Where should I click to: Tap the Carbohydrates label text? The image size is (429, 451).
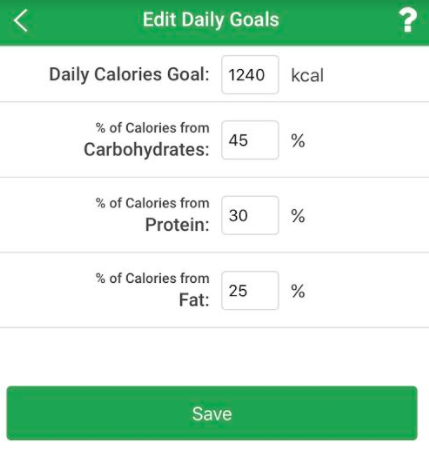[x=146, y=150]
